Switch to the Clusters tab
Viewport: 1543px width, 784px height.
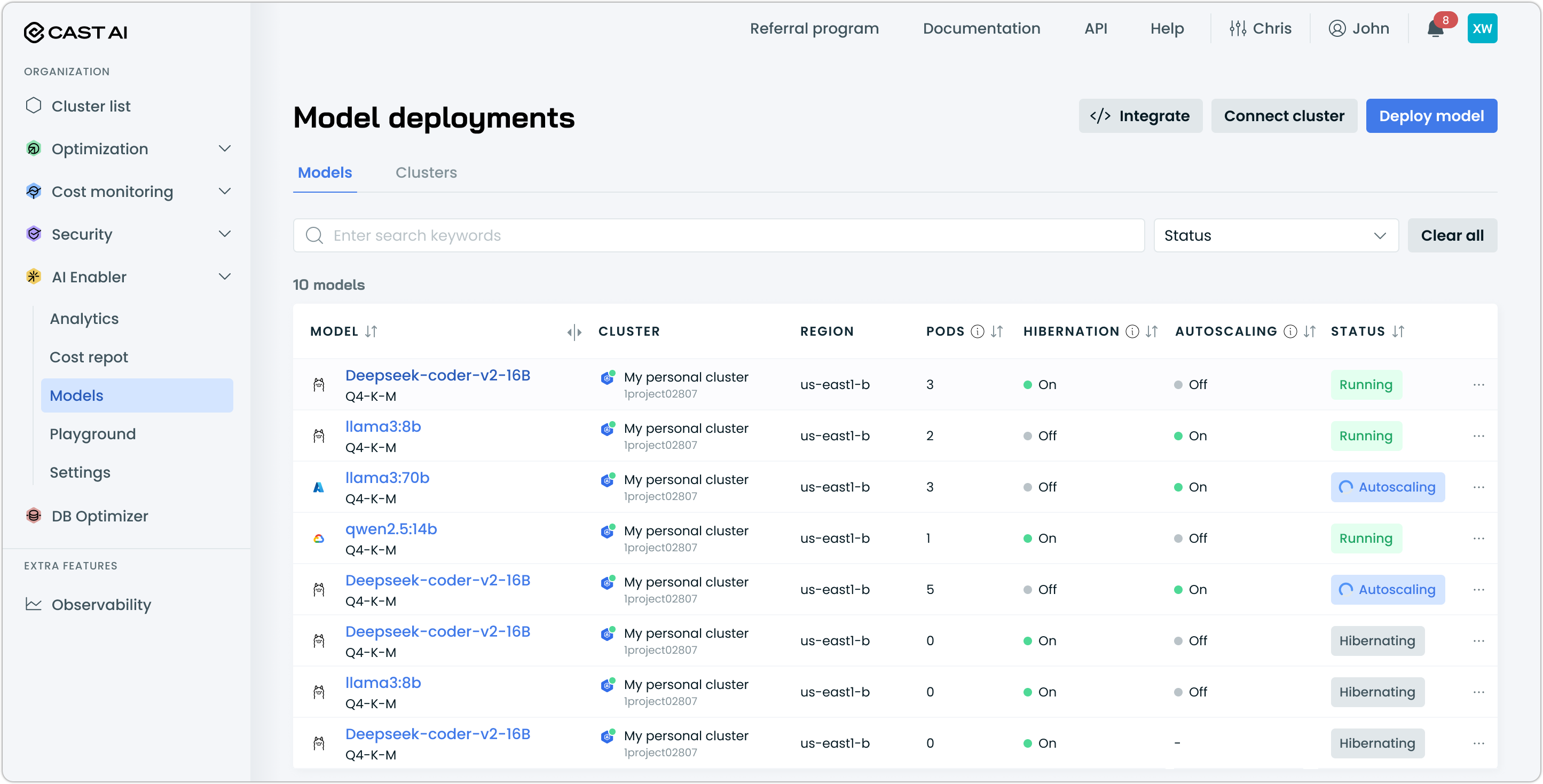pyautogui.click(x=426, y=172)
